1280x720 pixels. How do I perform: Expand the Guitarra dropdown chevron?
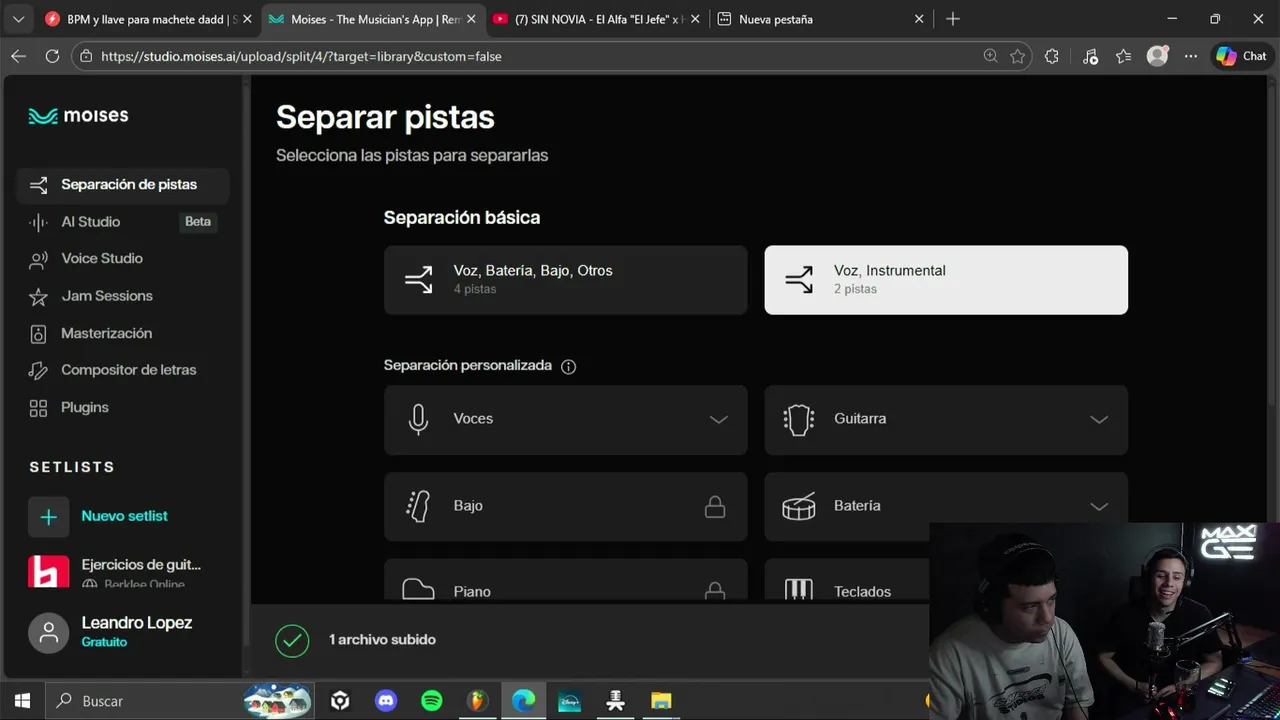[1099, 420]
